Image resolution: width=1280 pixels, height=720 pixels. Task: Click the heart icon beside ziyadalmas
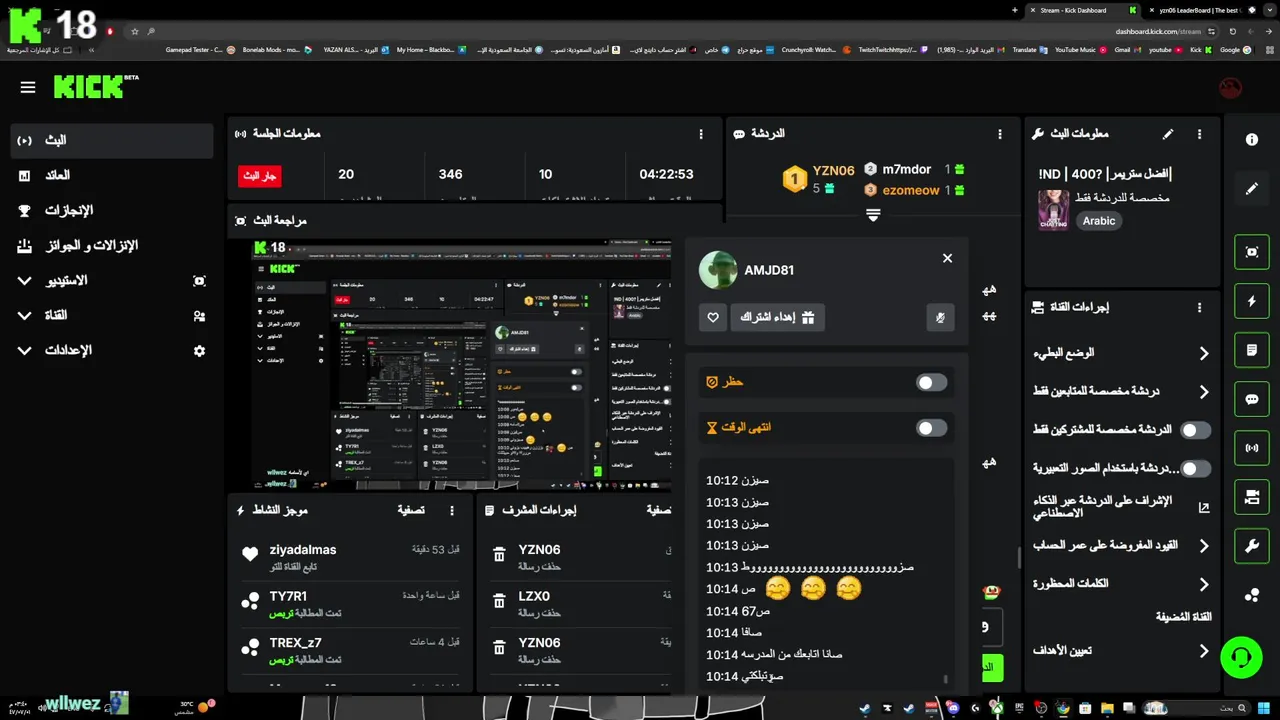pos(250,554)
